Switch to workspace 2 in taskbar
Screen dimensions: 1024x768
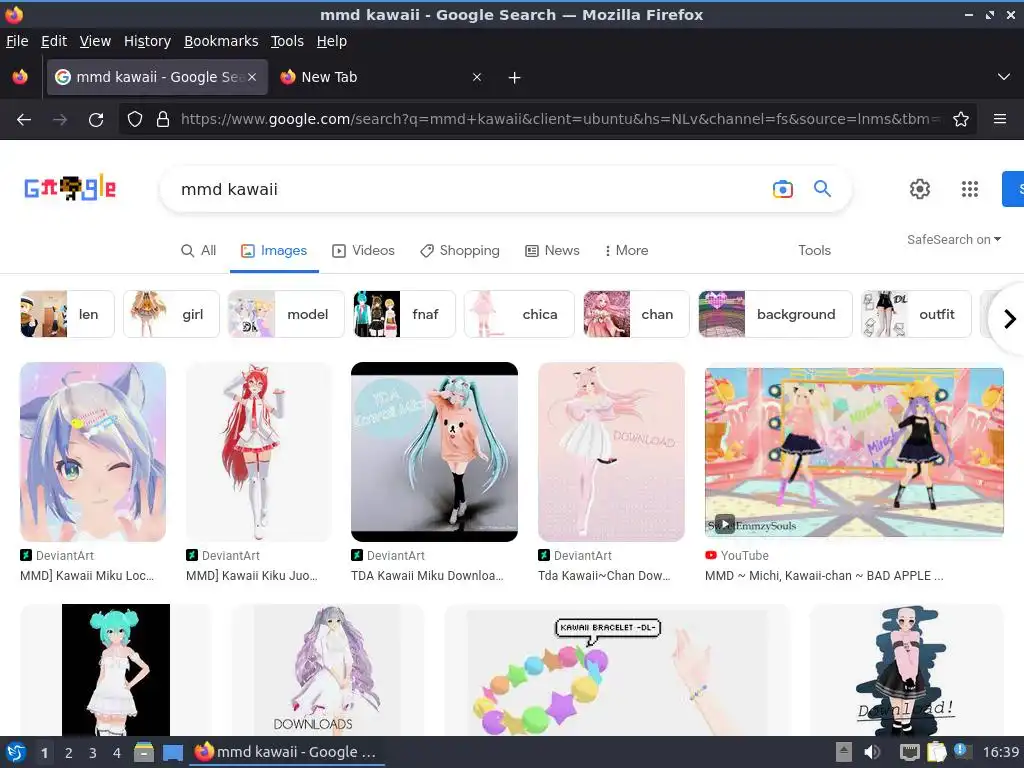pyautogui.click(x=69, y=753)
